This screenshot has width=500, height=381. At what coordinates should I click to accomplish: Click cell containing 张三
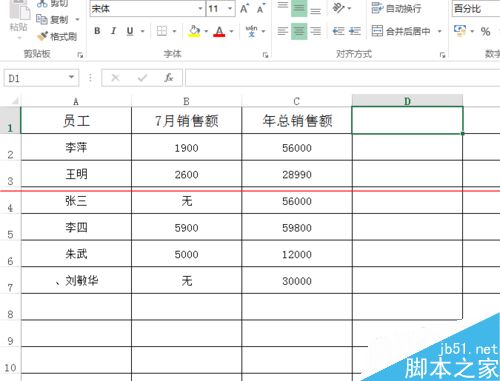[x=76, y=201]
